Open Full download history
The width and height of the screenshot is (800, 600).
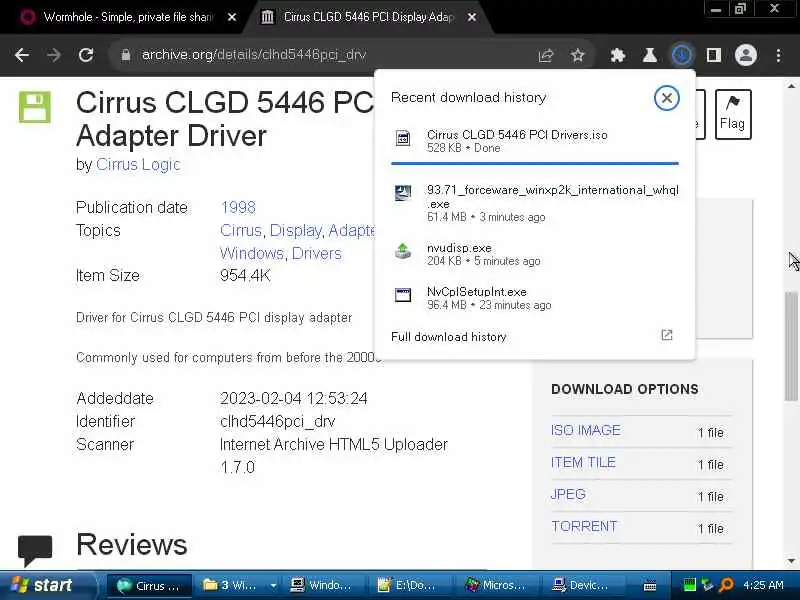pyautogui.click(x=448, y=337)
